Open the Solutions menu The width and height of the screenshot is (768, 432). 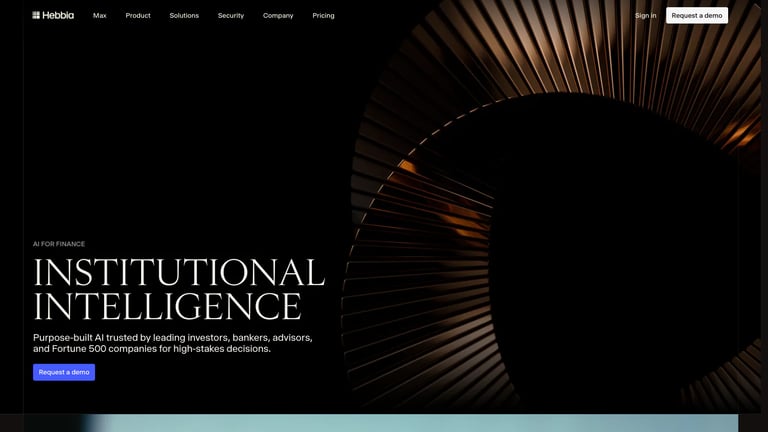tap(184, 16)
